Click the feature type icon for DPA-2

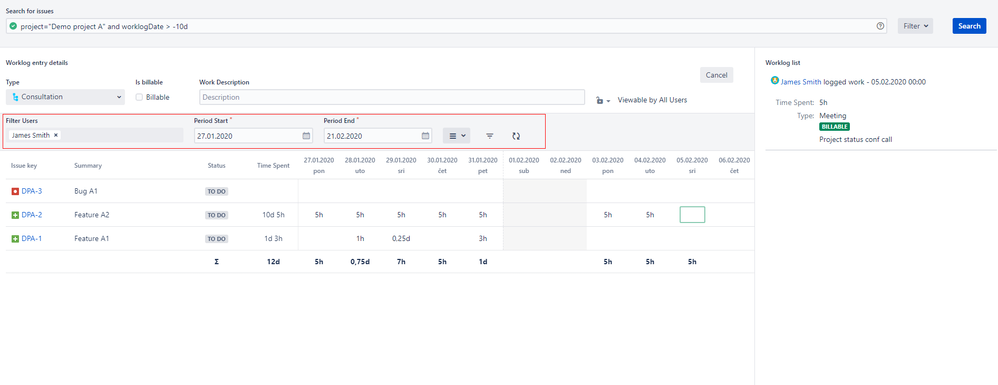15,215
